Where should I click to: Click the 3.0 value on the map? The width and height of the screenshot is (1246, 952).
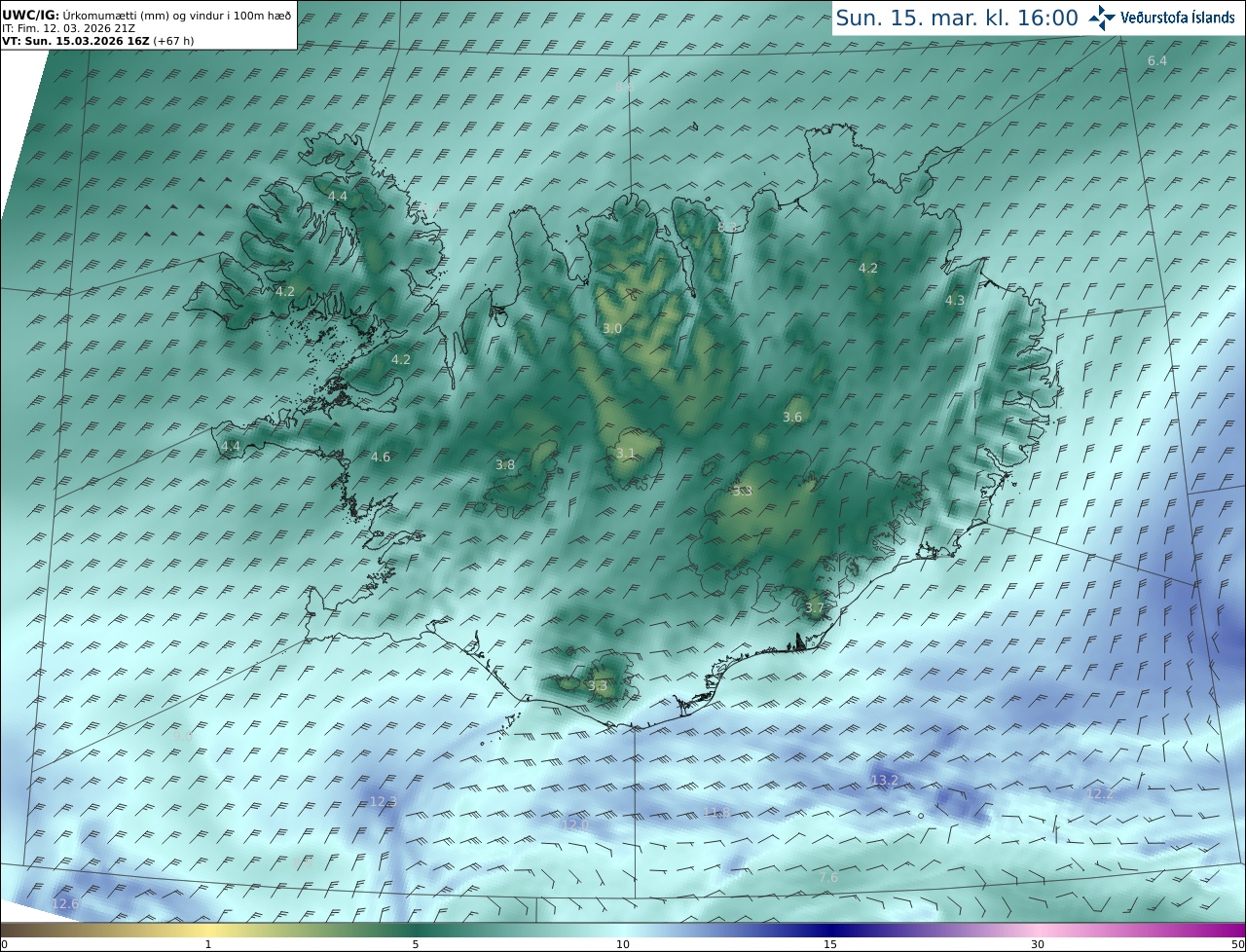pyautogui.click(x=612, y=329)
